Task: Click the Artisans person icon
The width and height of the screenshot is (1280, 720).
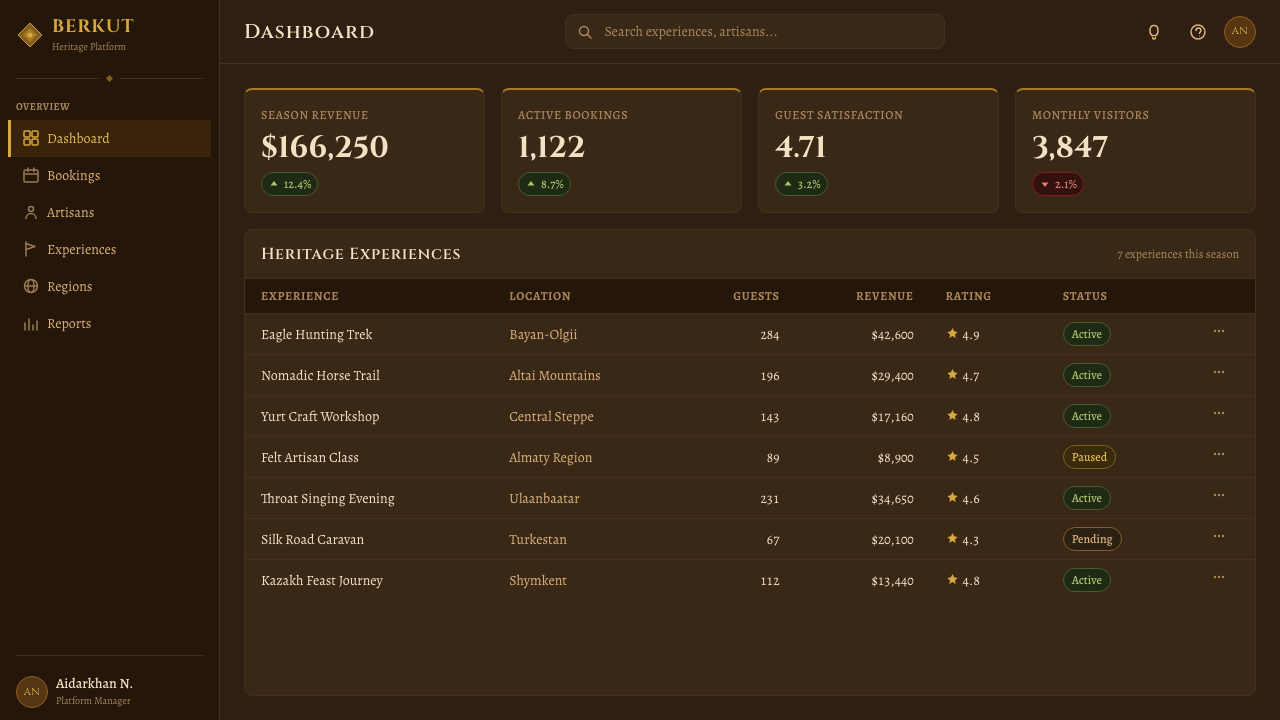Action: pyautogui.click(x=31, y=212)
